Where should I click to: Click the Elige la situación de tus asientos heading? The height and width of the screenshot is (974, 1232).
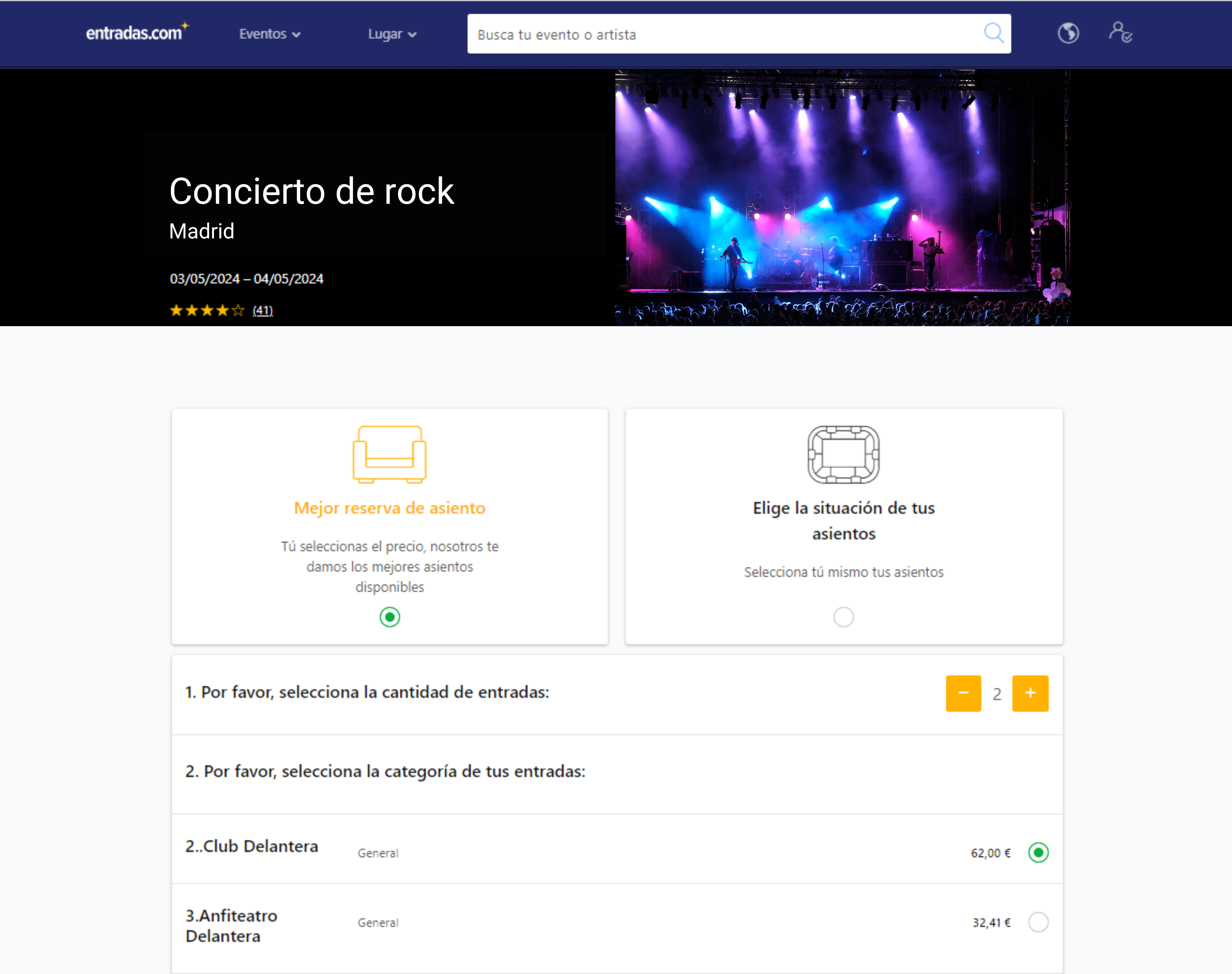pos(843,520)
